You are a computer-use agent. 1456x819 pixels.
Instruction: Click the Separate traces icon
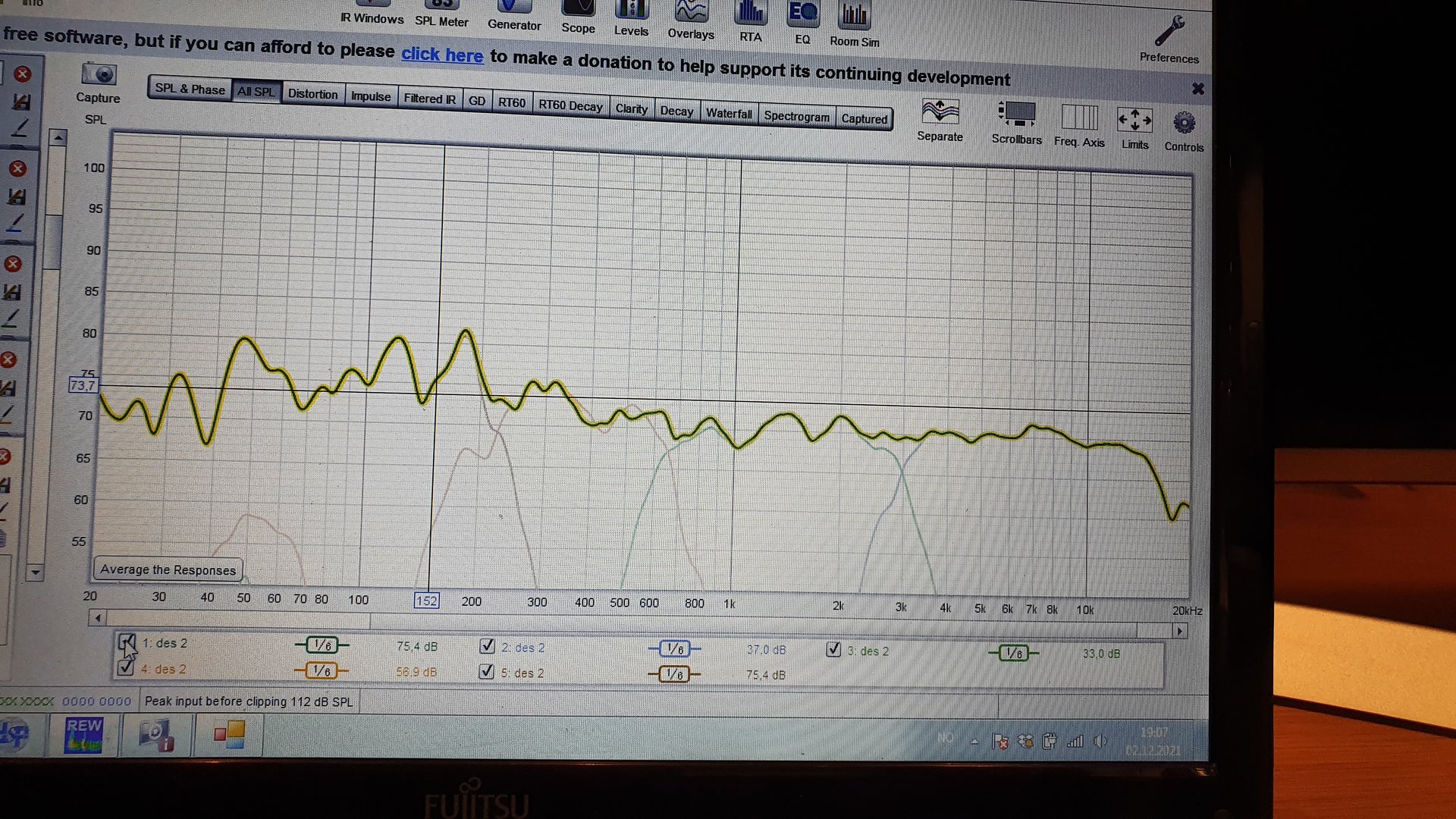coord(940,112)
